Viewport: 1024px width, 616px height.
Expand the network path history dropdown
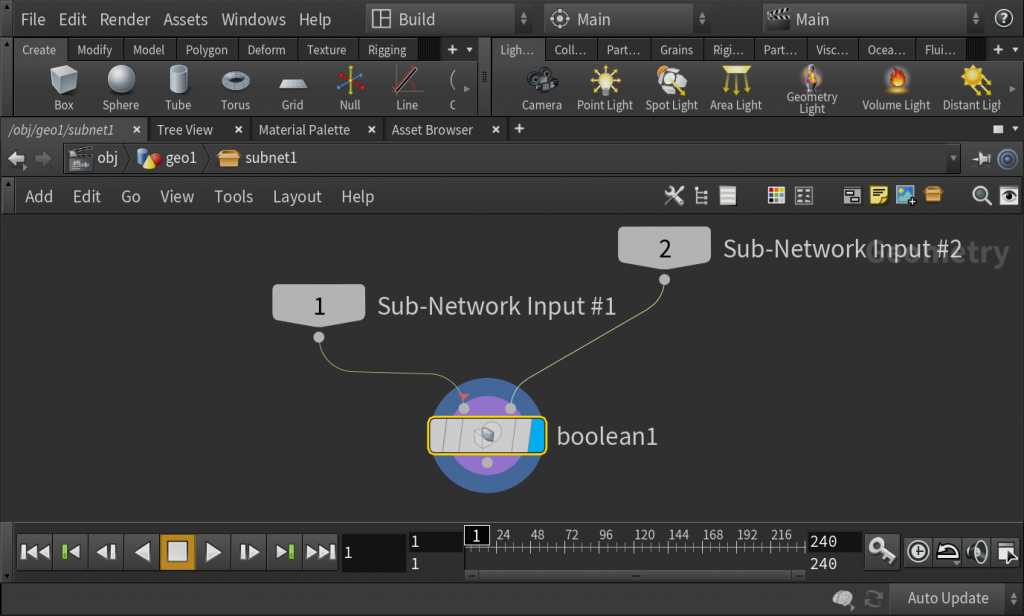tap(953, 158)
